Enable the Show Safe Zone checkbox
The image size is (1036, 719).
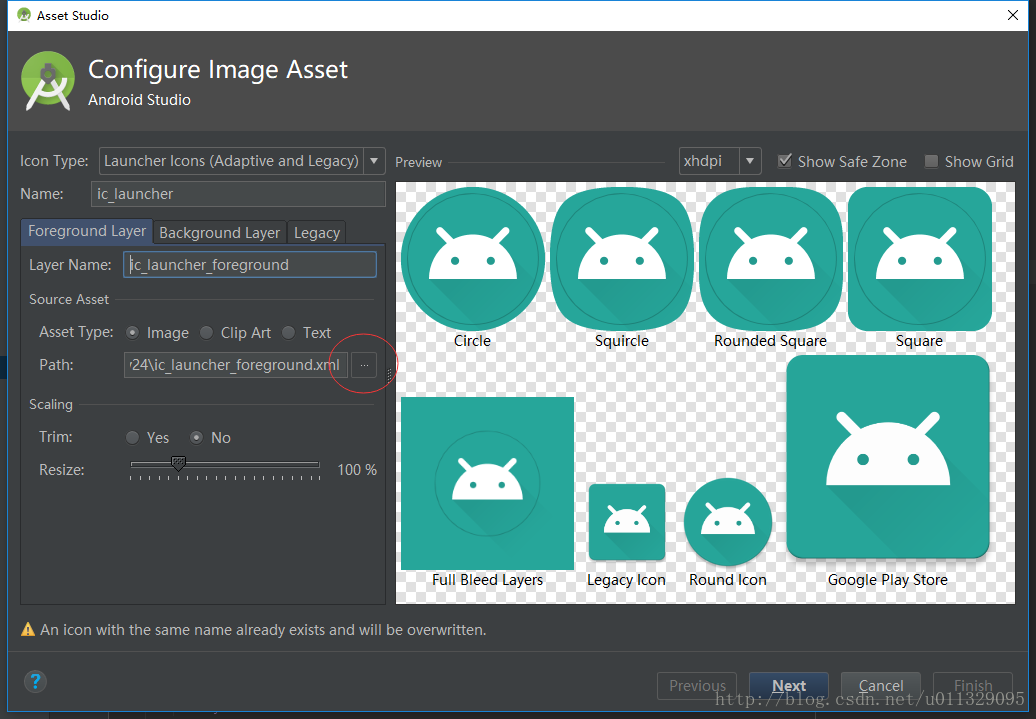[784, 161]
